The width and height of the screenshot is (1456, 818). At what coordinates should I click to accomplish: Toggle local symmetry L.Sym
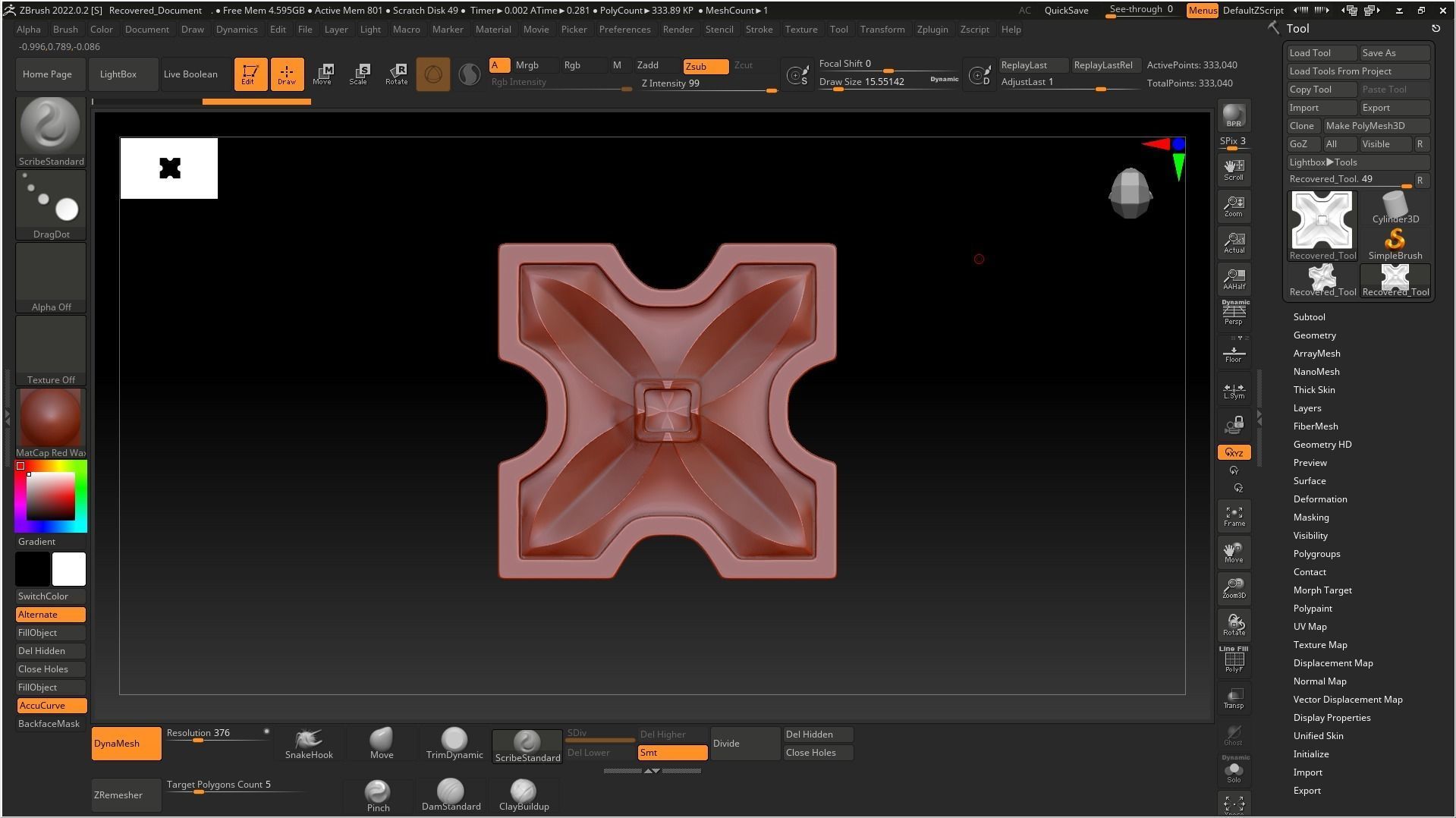click(1234, 390)
